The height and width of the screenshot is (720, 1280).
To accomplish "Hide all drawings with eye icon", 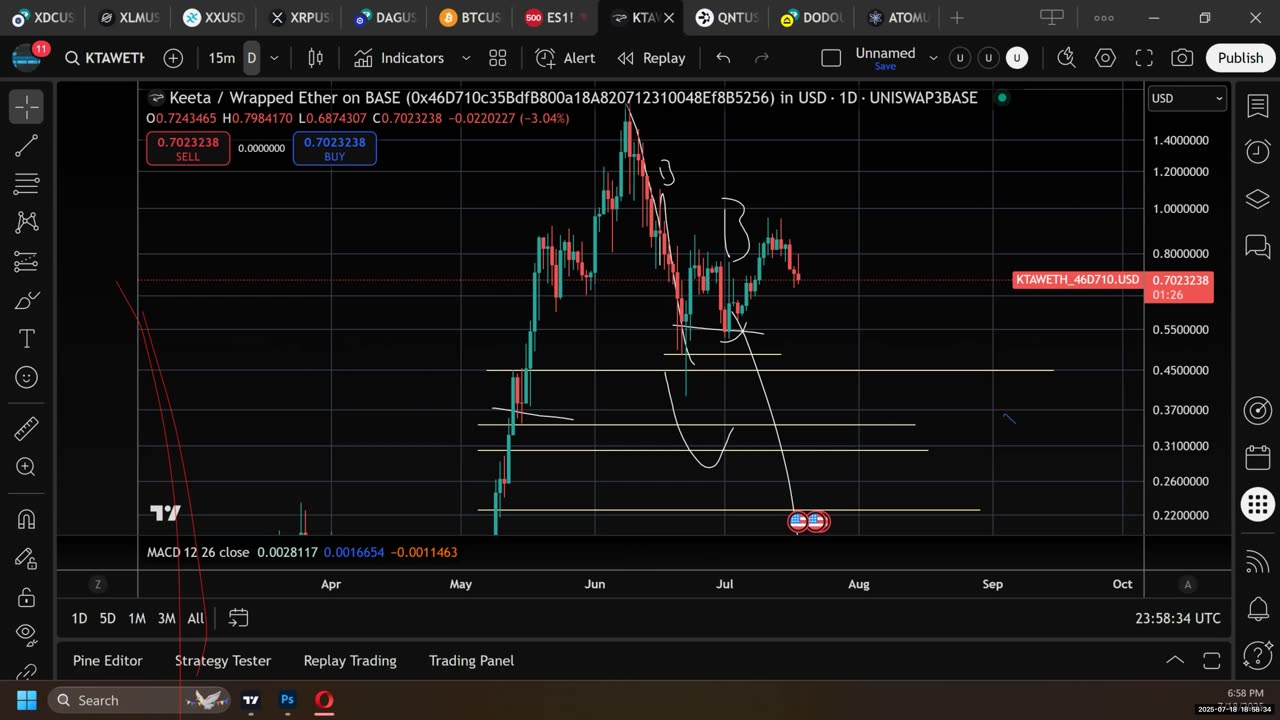I will [x=26, y=635].
